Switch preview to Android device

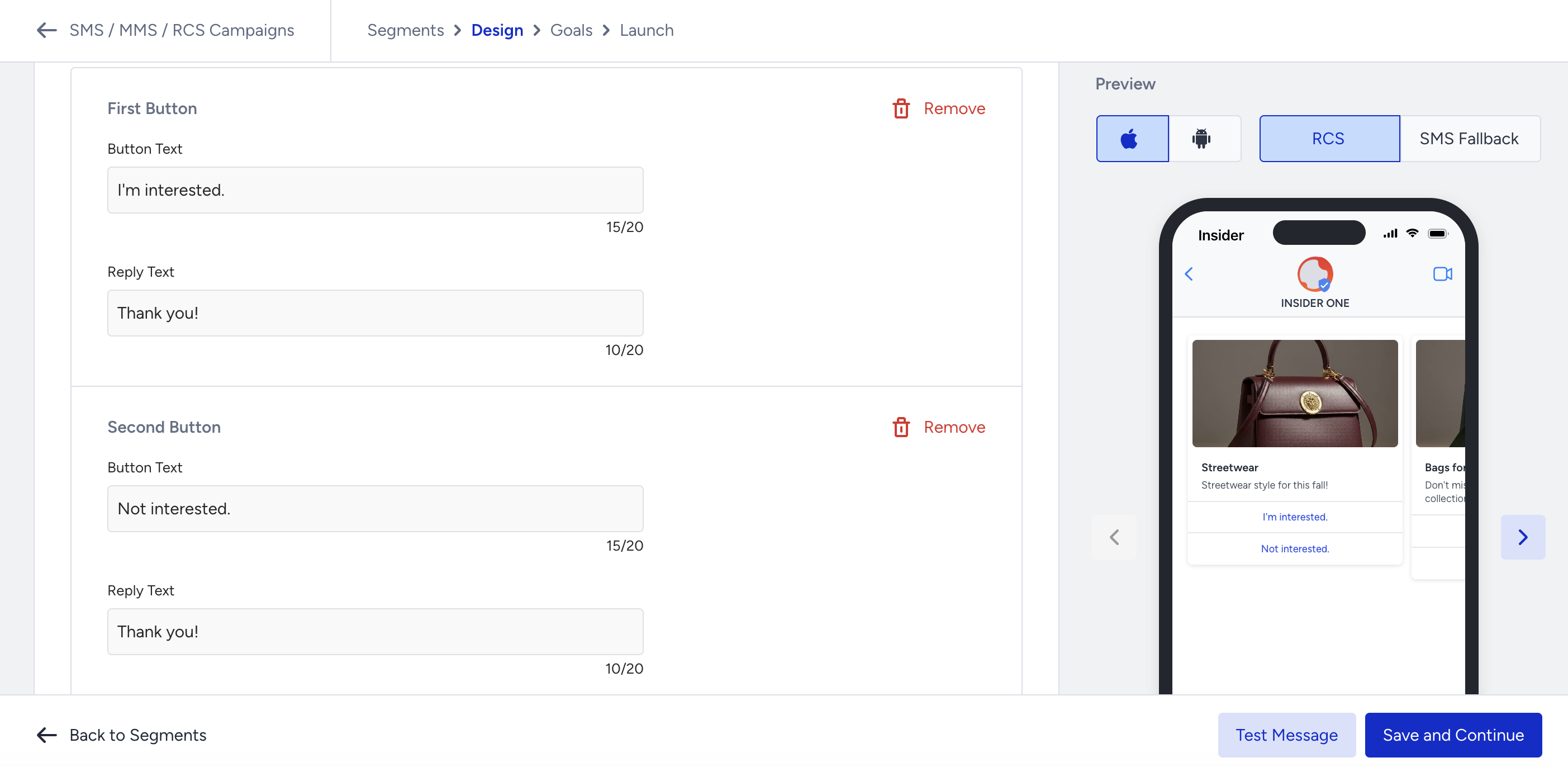point(1204,139)
